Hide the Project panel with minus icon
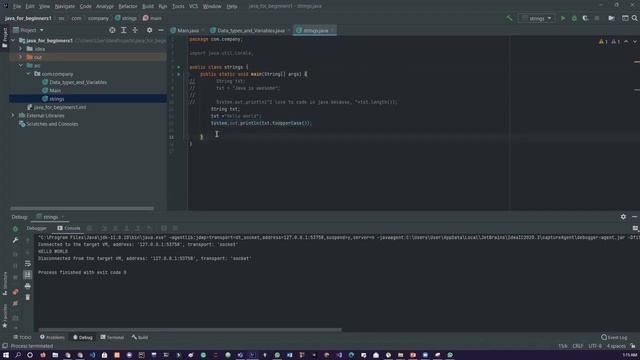The height and width of the screenshot is (360, 640). [161, 30]
